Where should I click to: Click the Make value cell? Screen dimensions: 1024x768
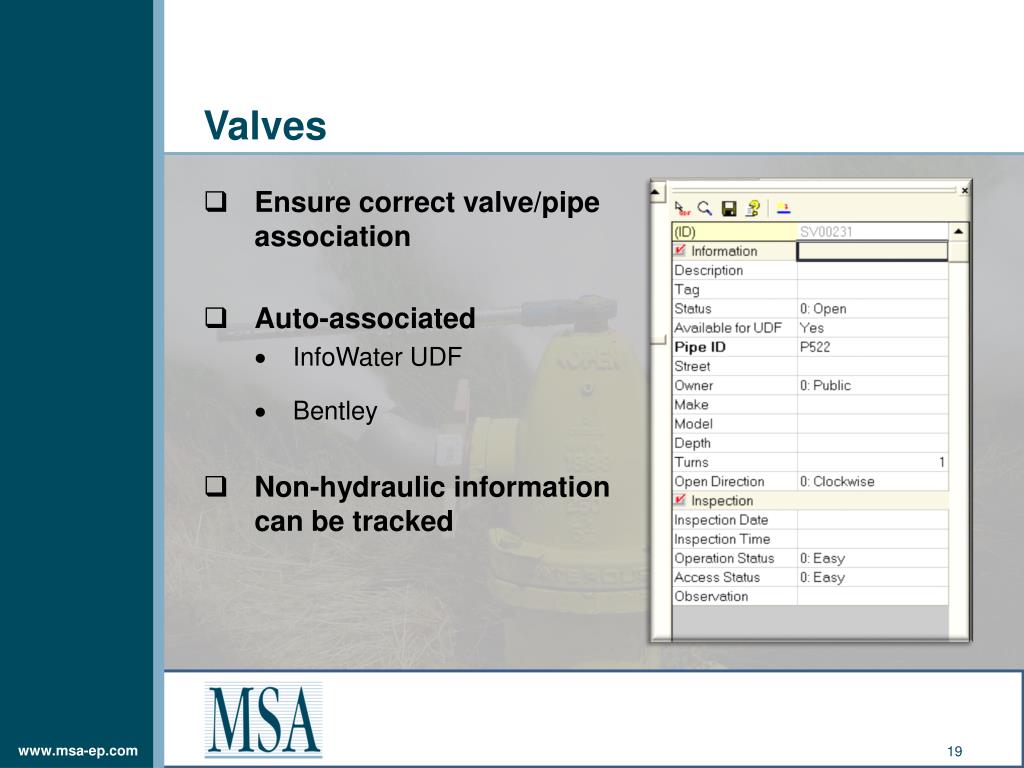(x=872, y=405)
